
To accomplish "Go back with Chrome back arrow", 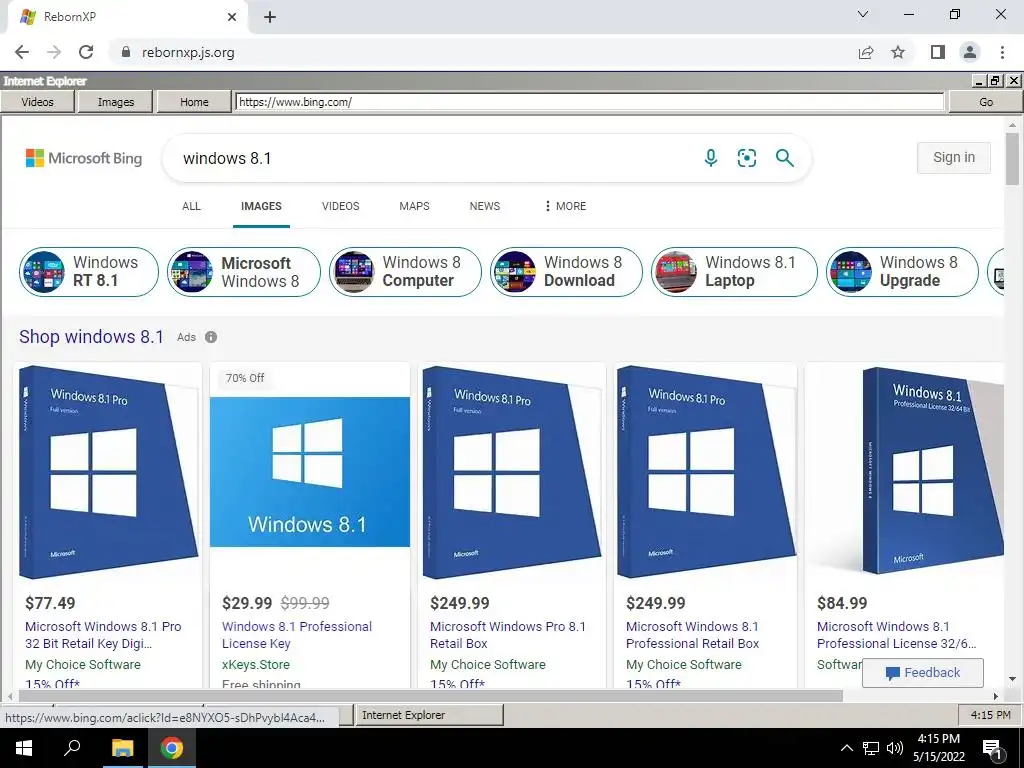I will (22, 52).
